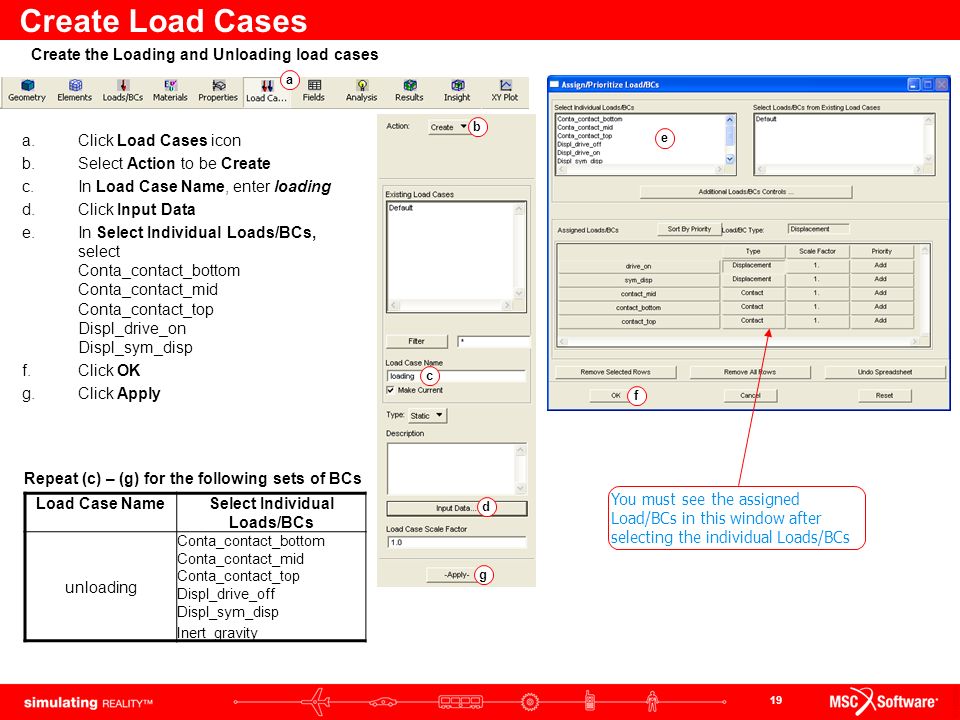Viewport: 960px width, 720px height.
Task: Open the Loads/BCs toolbar icon
Action: (x=122, y=91)
